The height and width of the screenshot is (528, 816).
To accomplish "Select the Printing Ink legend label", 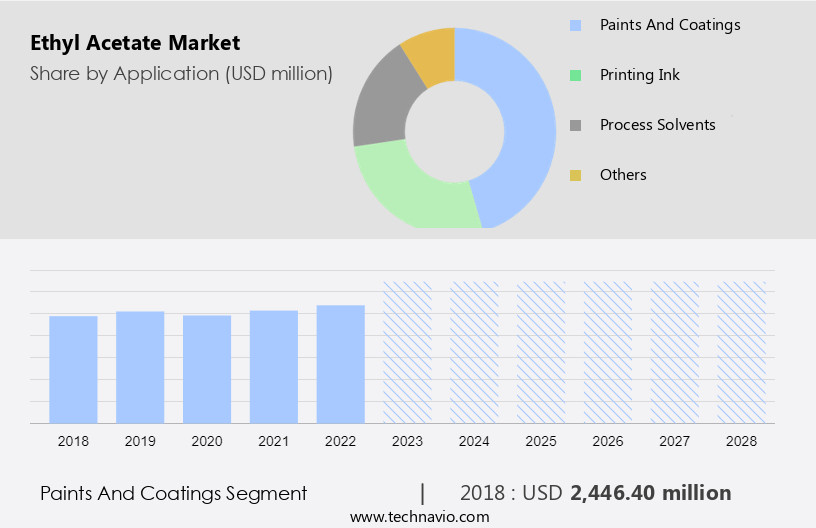I will pyautogui.click(x=639, y=75).
